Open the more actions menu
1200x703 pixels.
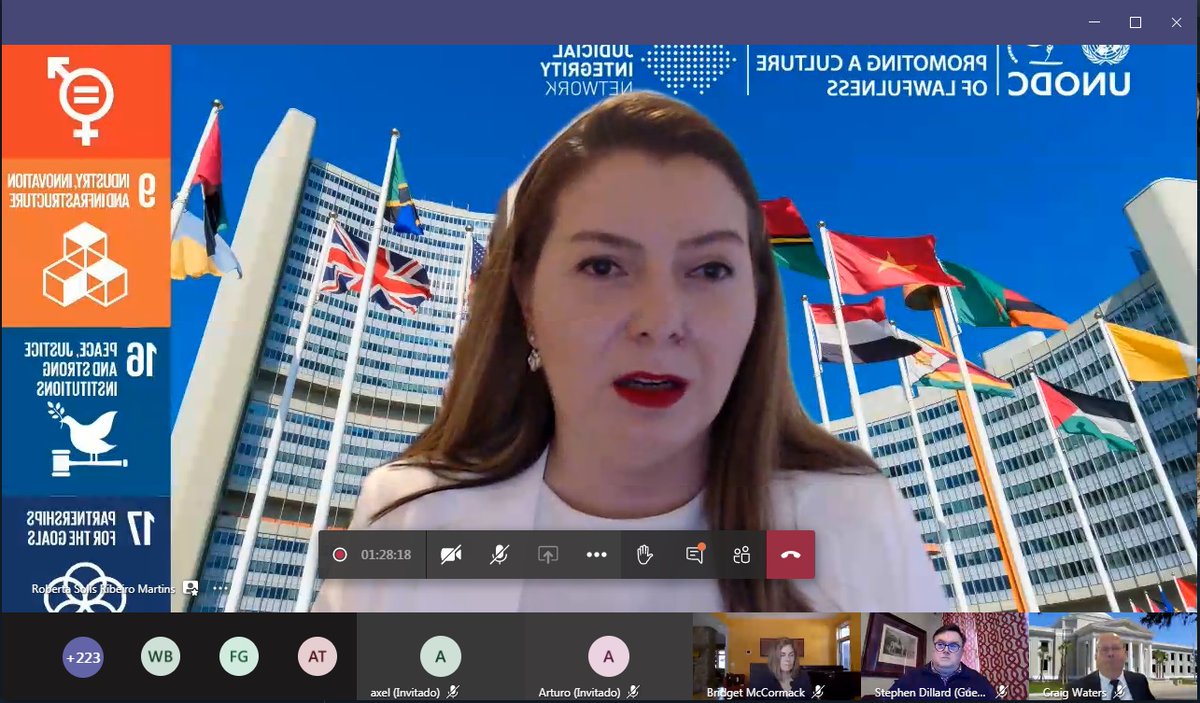[597, 553]
